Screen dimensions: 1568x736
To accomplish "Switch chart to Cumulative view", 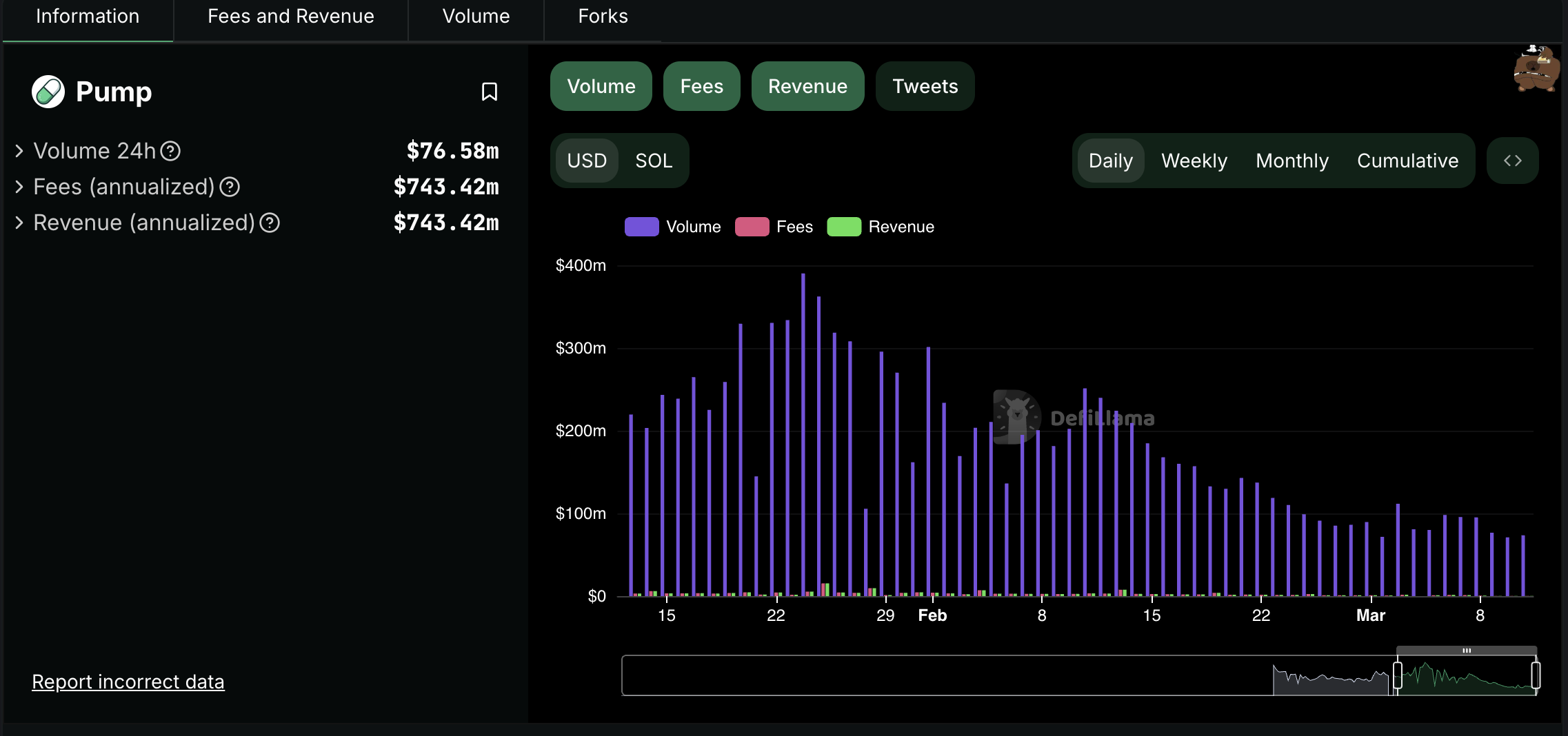I will [1407, 161].
